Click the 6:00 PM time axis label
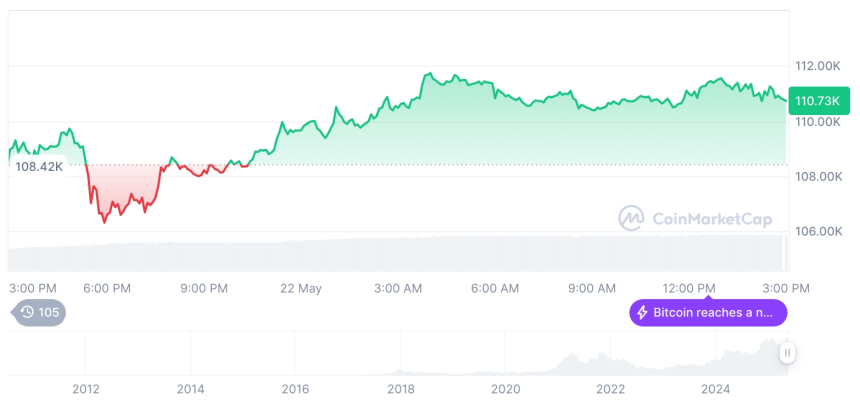Viewport: 860px width, 401px height. [107, 288]
